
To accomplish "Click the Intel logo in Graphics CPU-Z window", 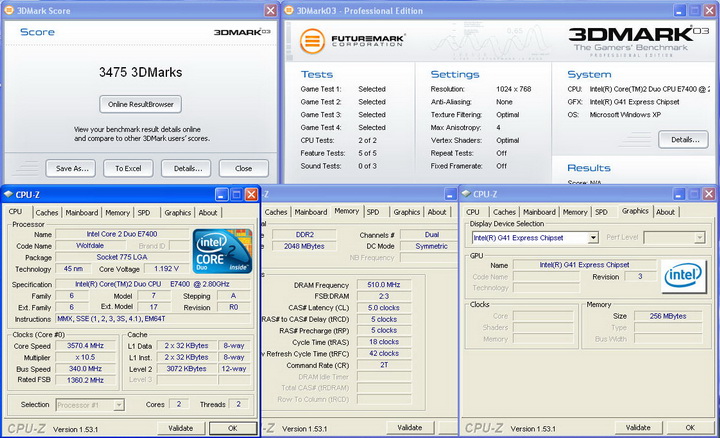I will (683, 276).
